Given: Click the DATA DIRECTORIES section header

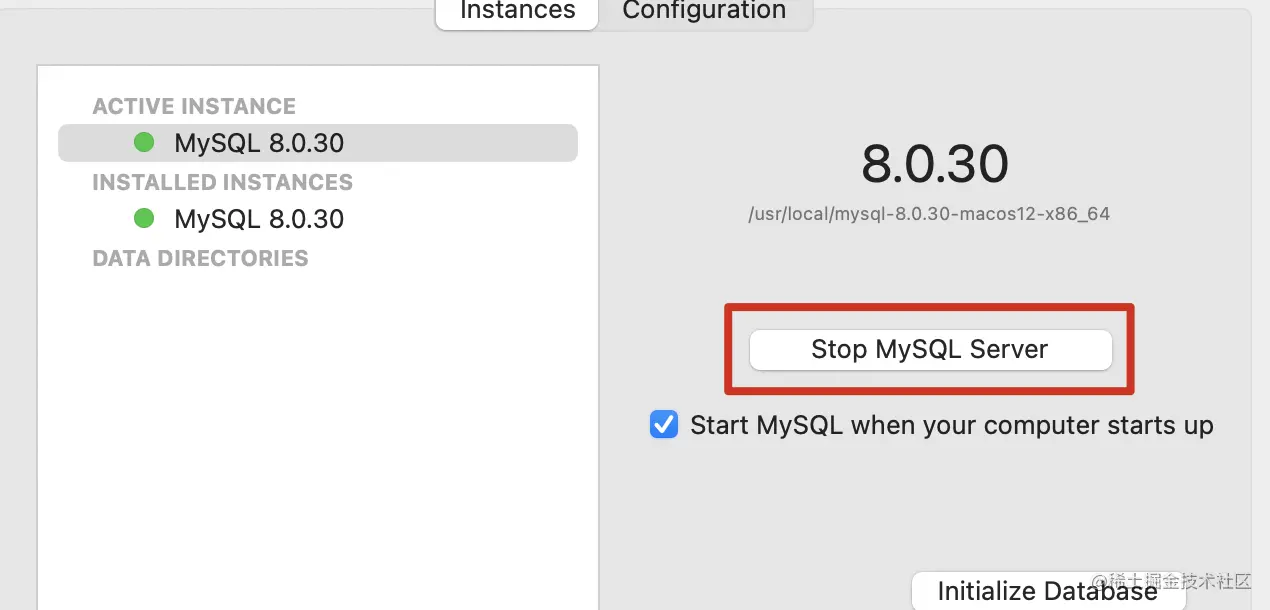Looking at the screenshot, I should 200,258.
